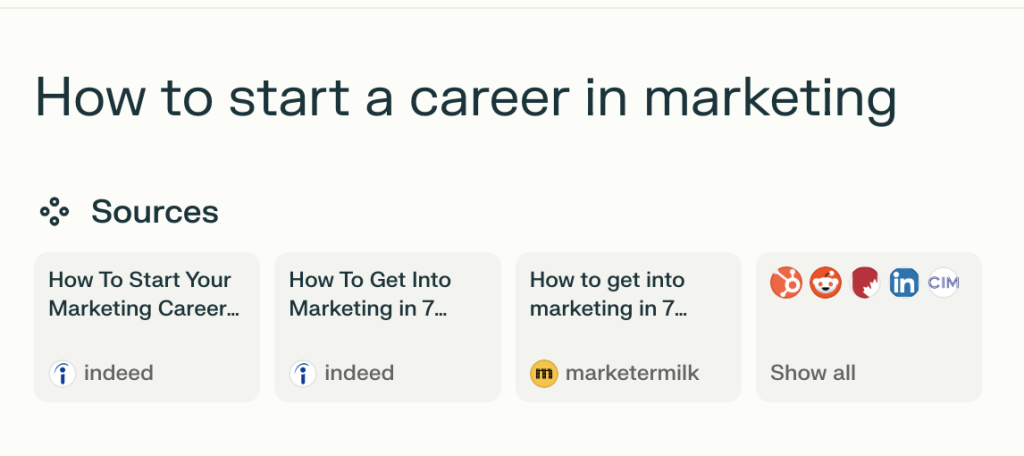The width and height of the screenshot is (1024, 456).
Task: Click the first card's indeed site name
Action: [118, 373]
